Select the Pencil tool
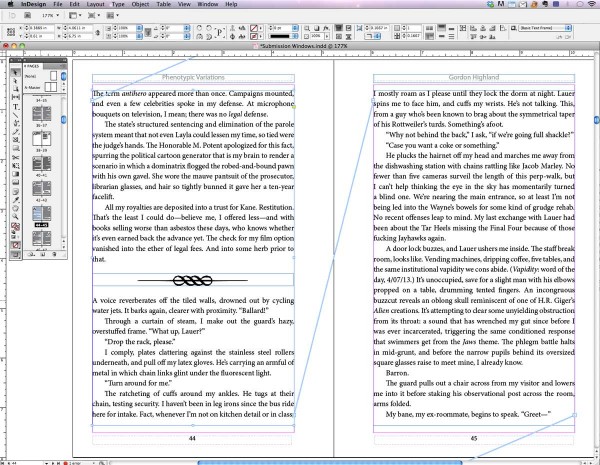Viewport: 600px width, 465px height. (15, 131)
